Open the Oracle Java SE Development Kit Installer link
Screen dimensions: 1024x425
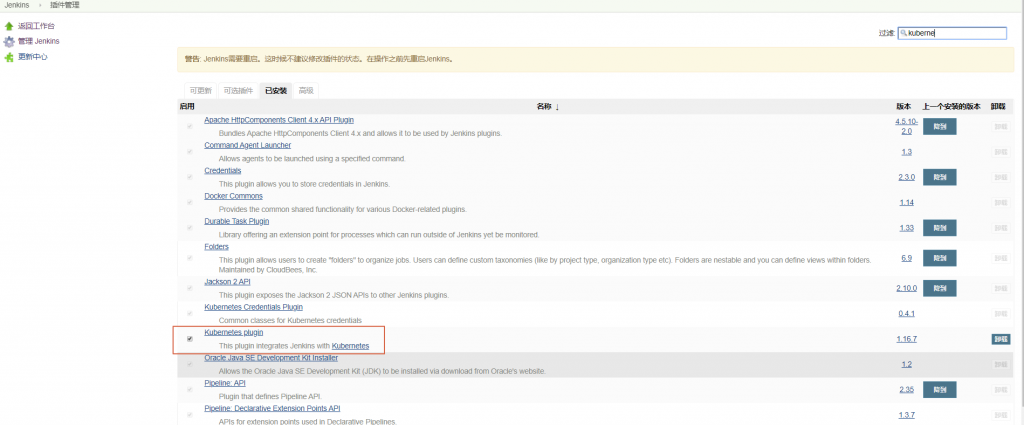(x=271, y=358)
